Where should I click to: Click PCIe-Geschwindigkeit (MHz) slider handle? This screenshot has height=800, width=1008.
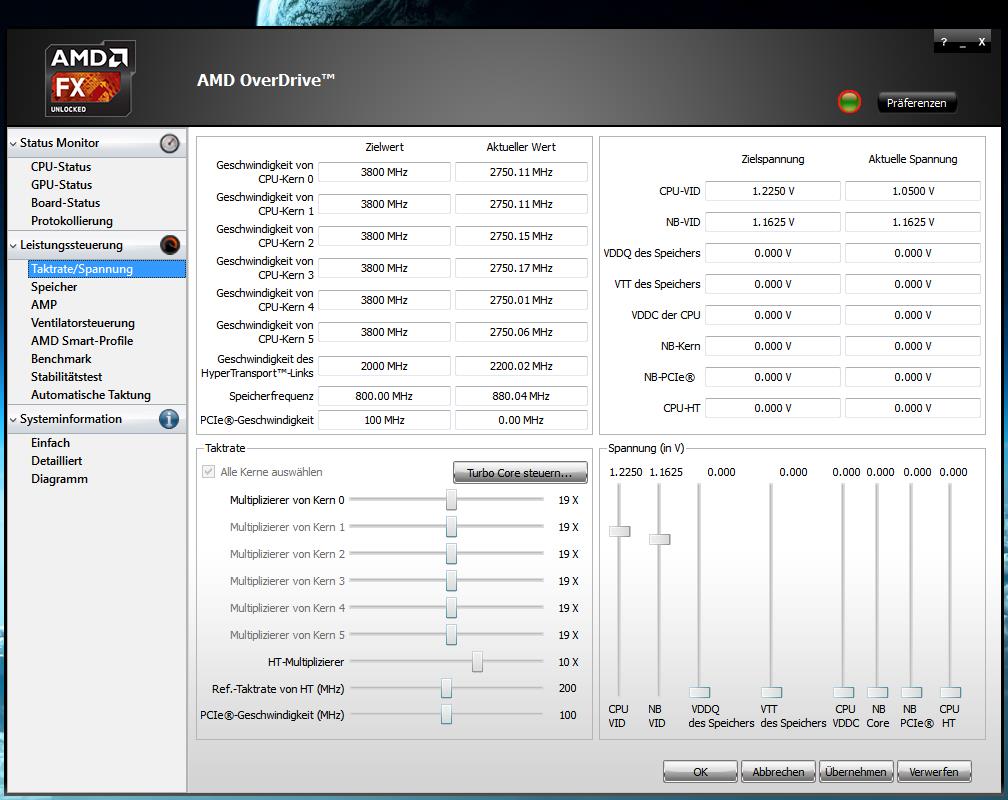pos(446,714)
